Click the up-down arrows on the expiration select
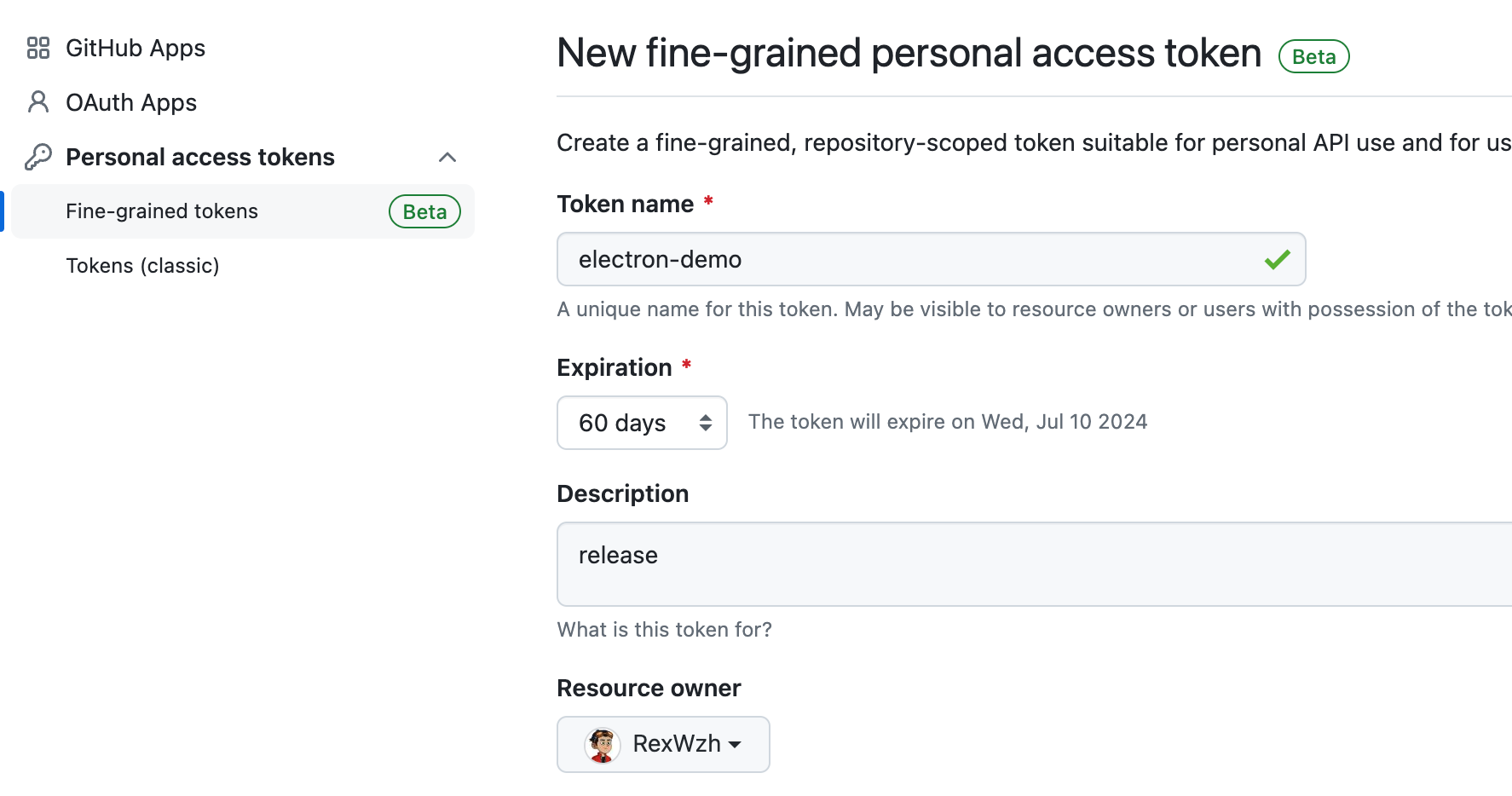The width and height of the screenshot is (1512, 796). (x=706, y=423)
